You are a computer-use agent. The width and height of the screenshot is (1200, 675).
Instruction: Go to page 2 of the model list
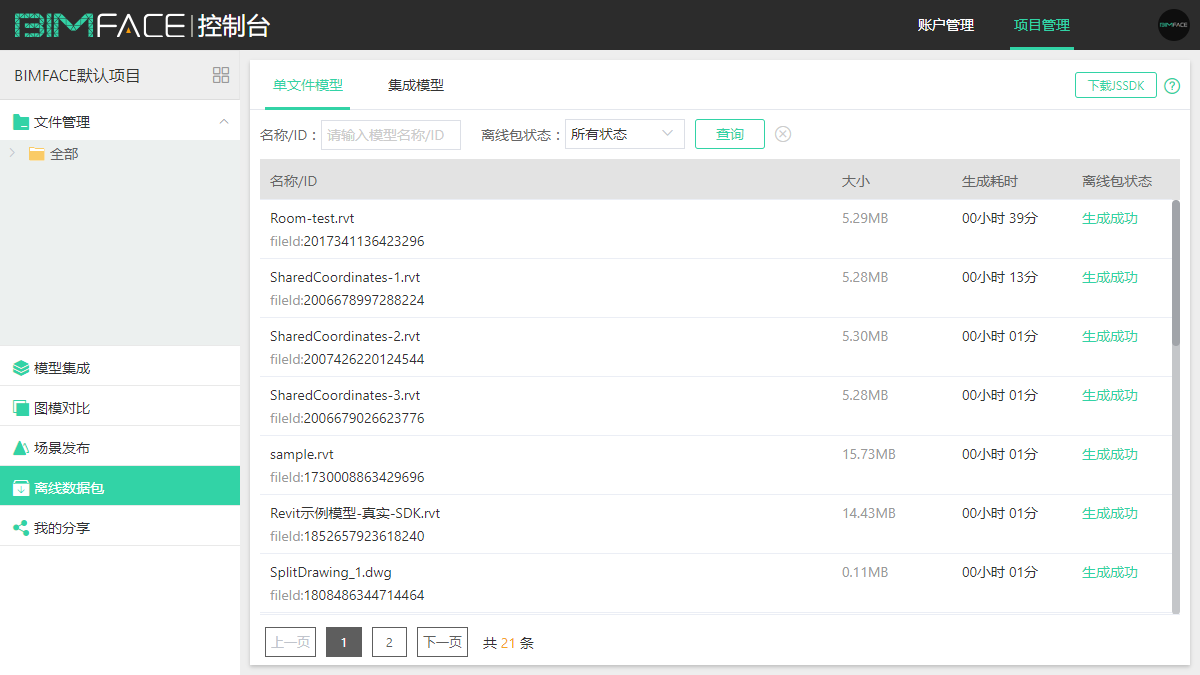[x=389, y=641]
